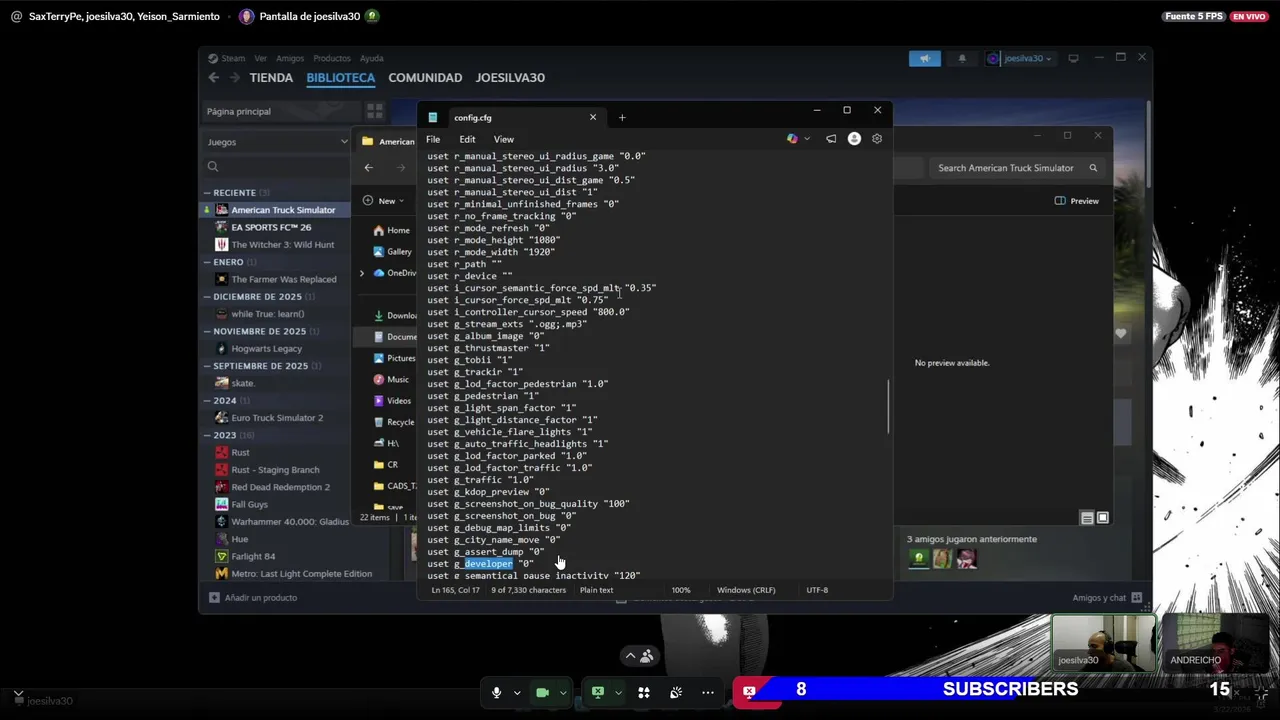Go to Steam TIENDA tab

271,78
